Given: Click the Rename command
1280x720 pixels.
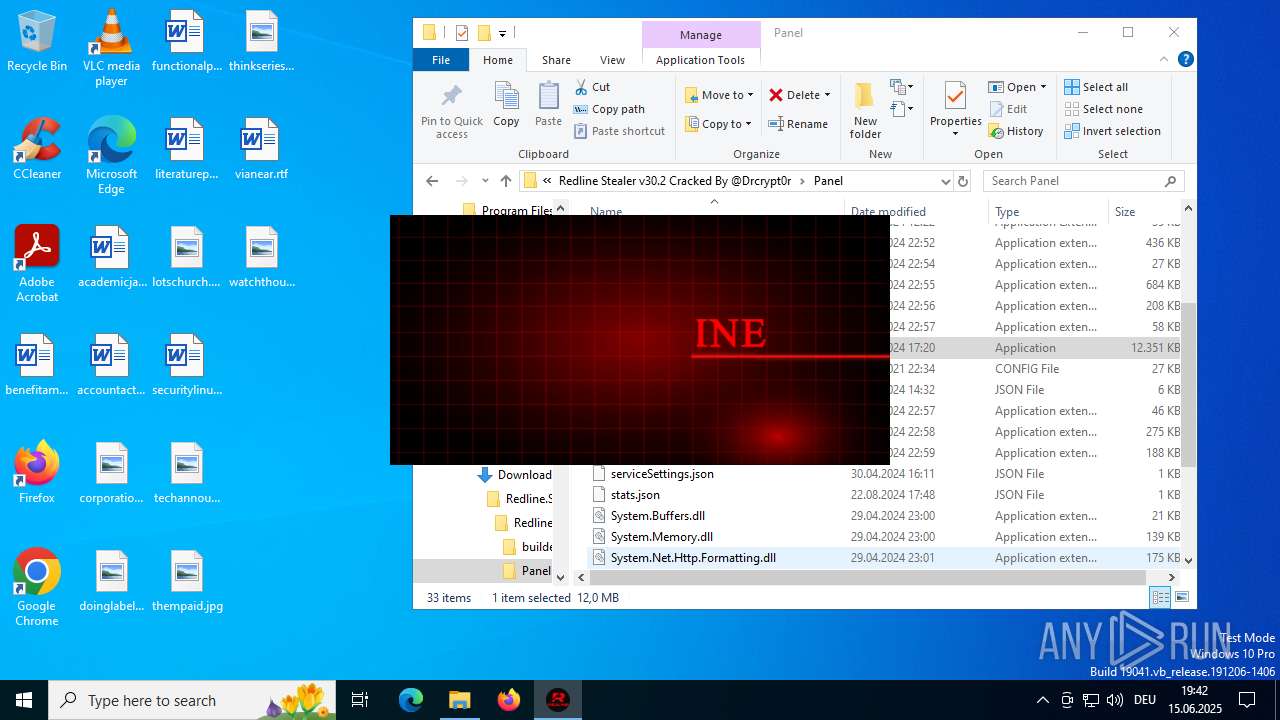Looking at the screenshot, I should (798, 124).
